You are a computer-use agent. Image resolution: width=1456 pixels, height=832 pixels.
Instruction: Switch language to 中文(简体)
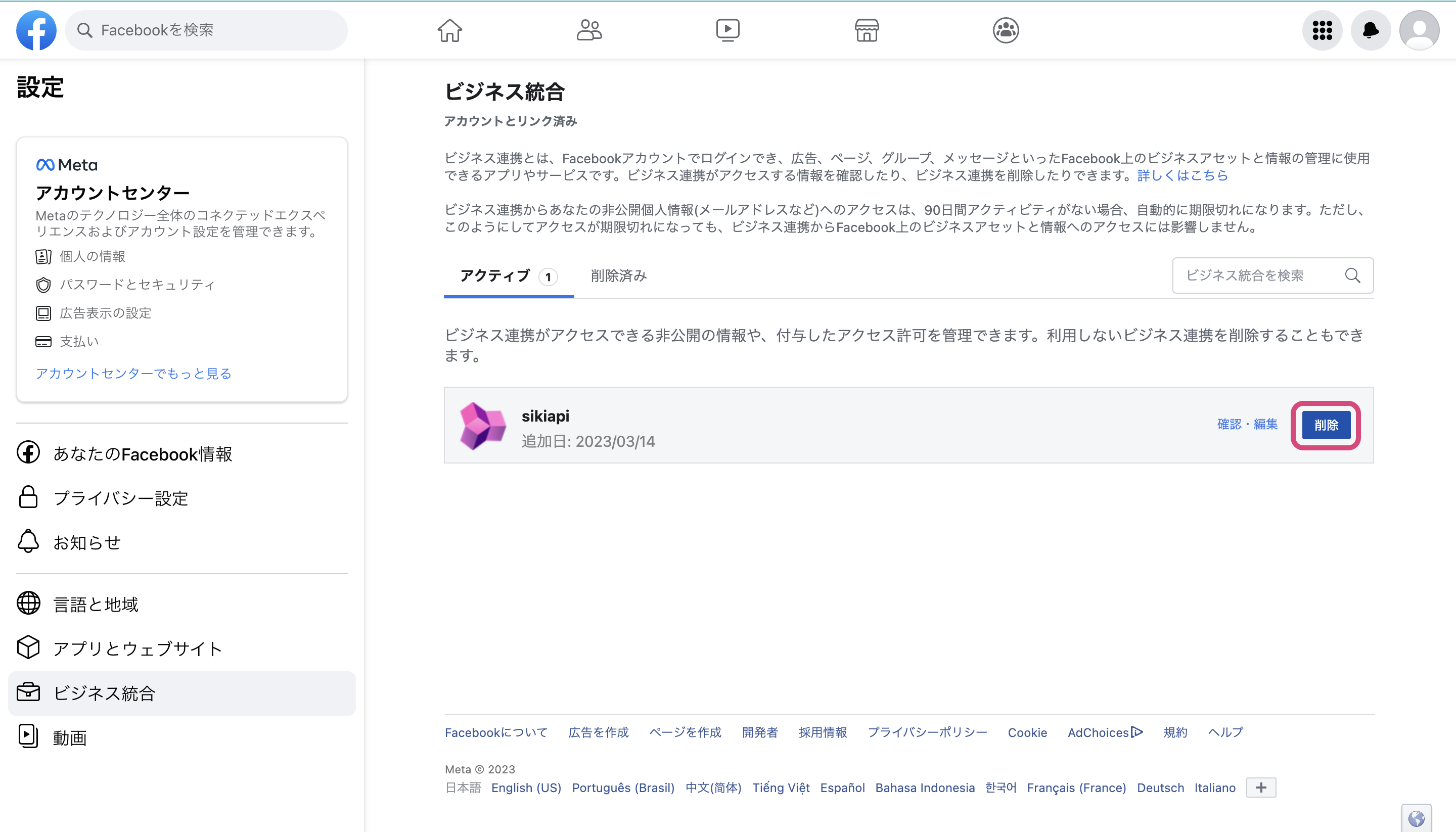(713, 788)
